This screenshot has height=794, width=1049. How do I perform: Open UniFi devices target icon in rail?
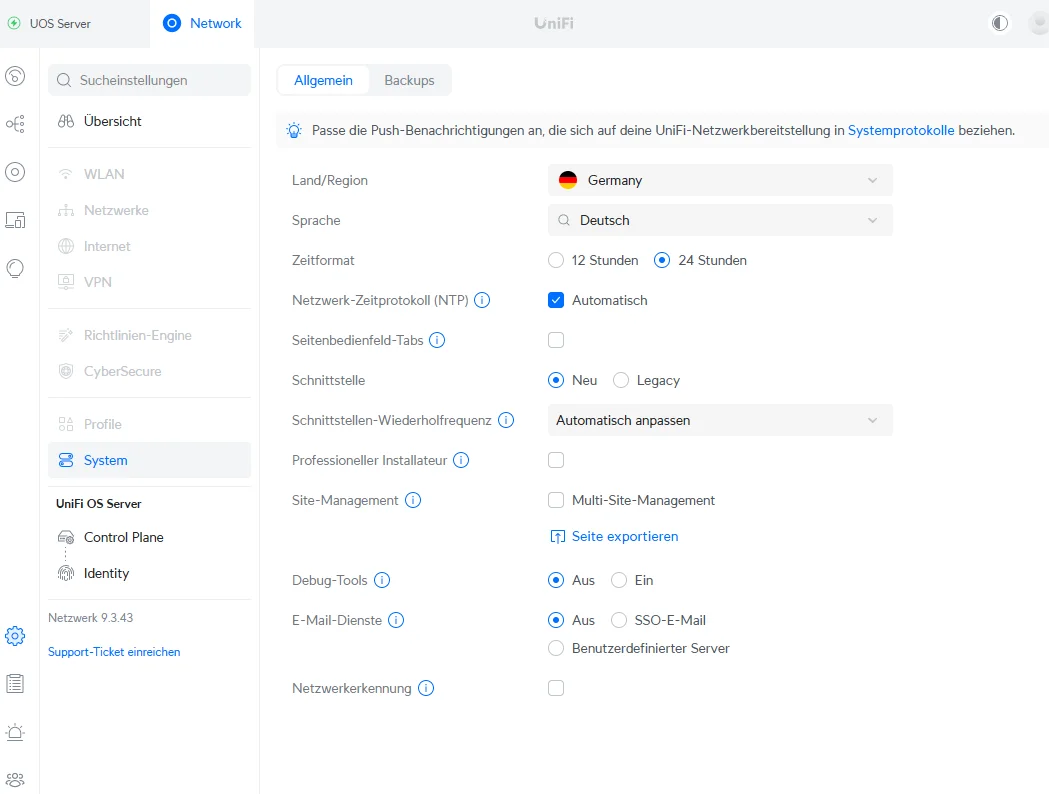pos(15,172)
